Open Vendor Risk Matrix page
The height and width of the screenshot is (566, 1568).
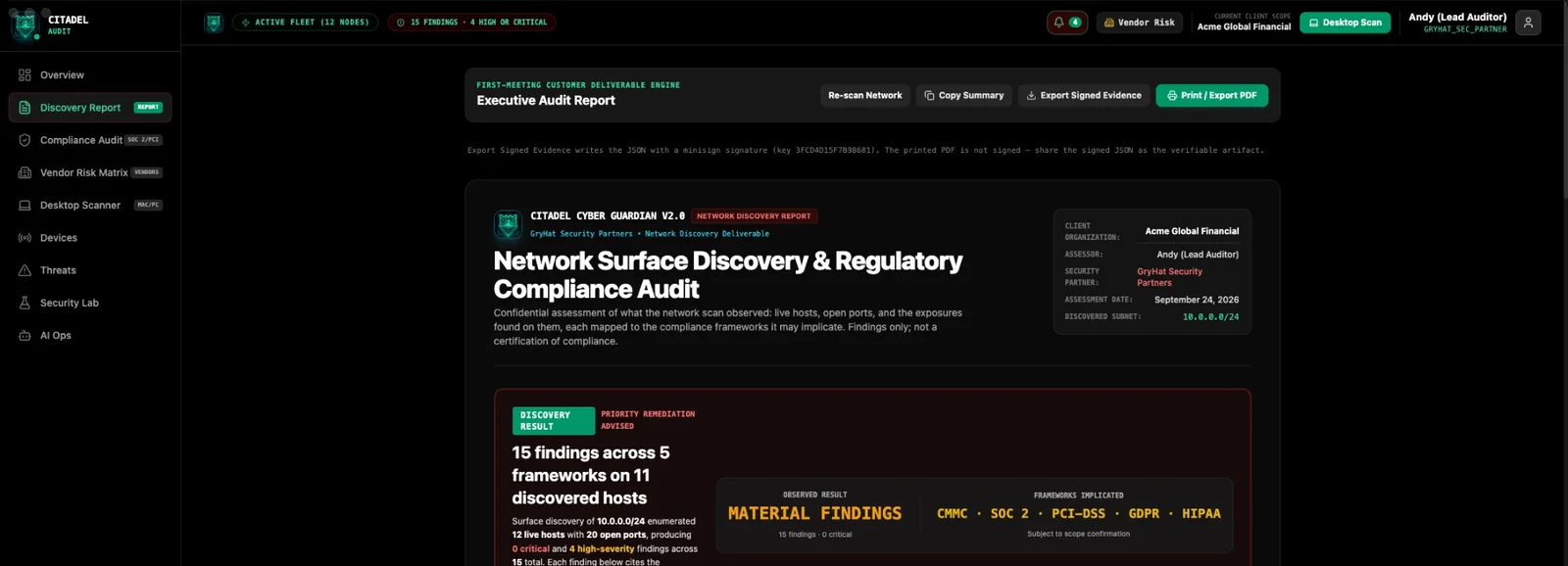coord(90,172)
